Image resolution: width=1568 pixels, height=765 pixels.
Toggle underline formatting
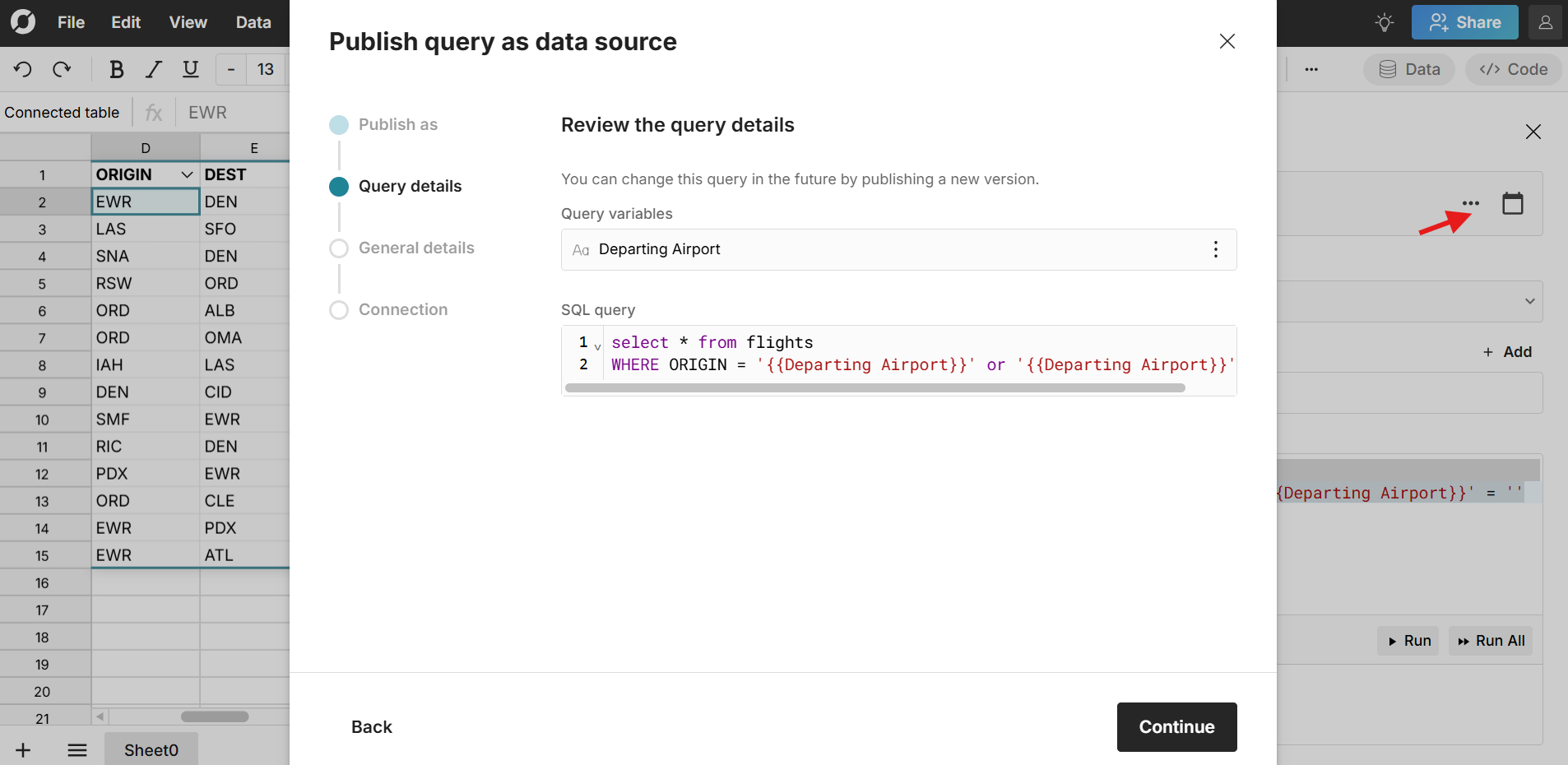tap(190, 69)
